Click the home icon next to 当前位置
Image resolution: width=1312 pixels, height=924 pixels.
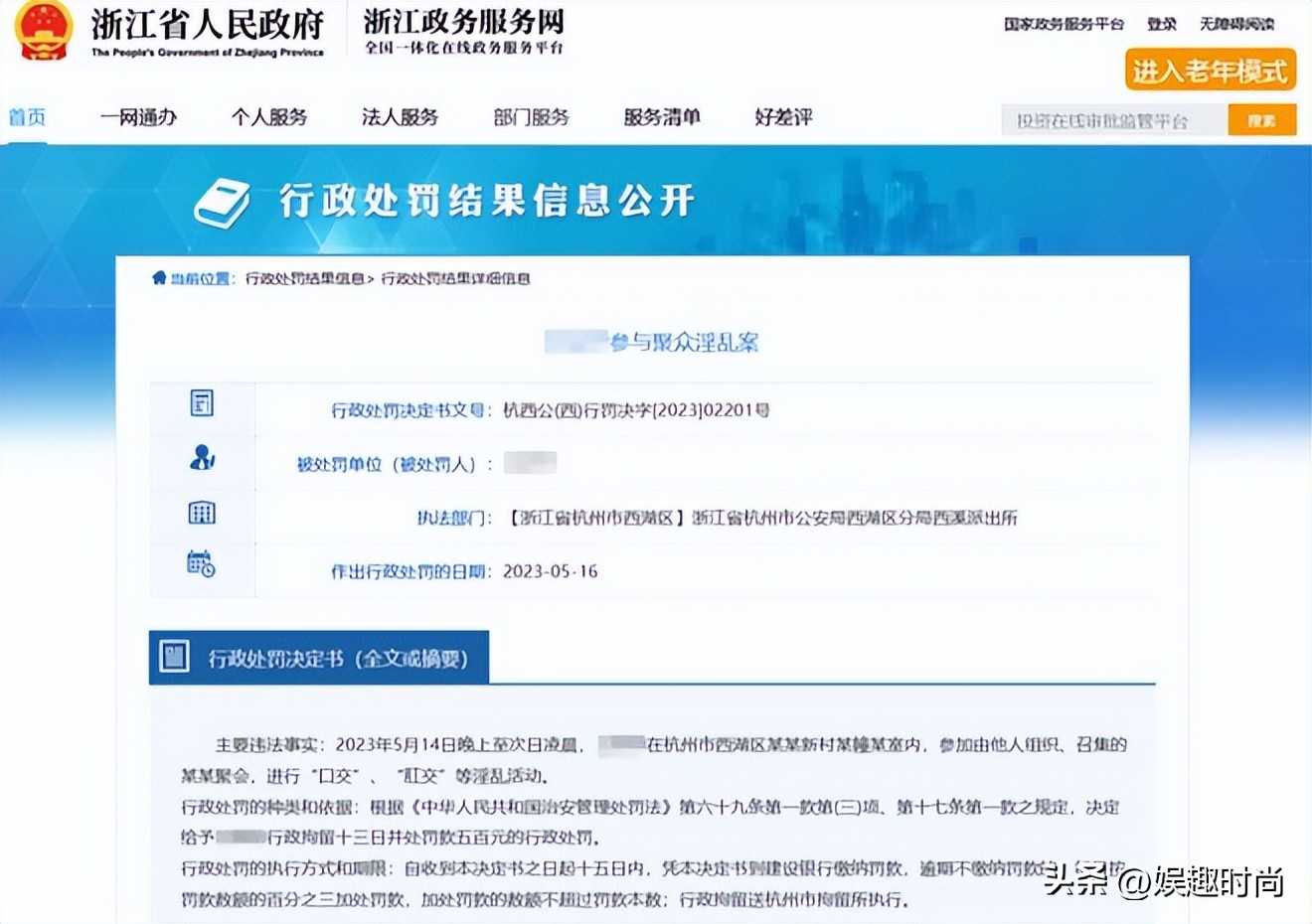(x=157, y=278)
